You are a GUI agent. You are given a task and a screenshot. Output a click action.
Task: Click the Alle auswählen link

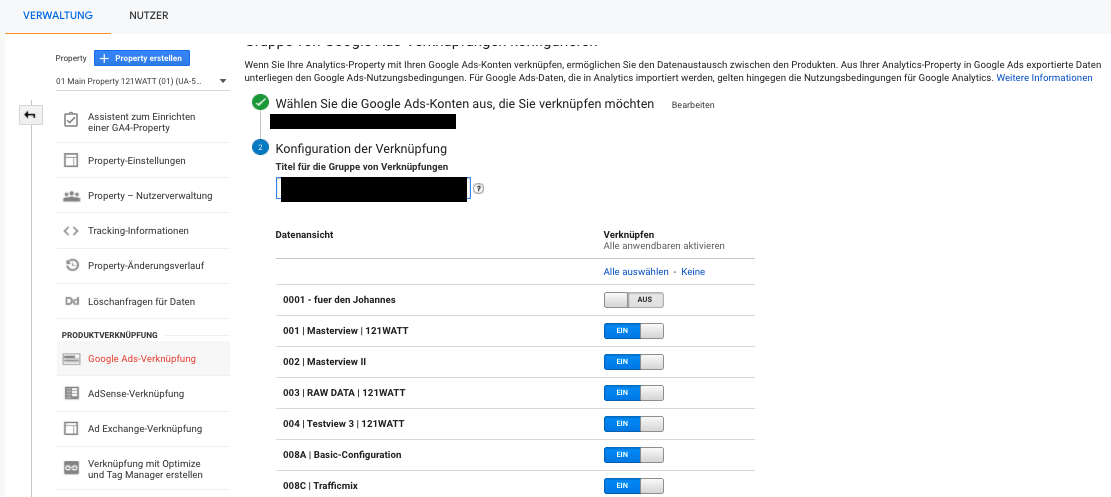(635, 272)
